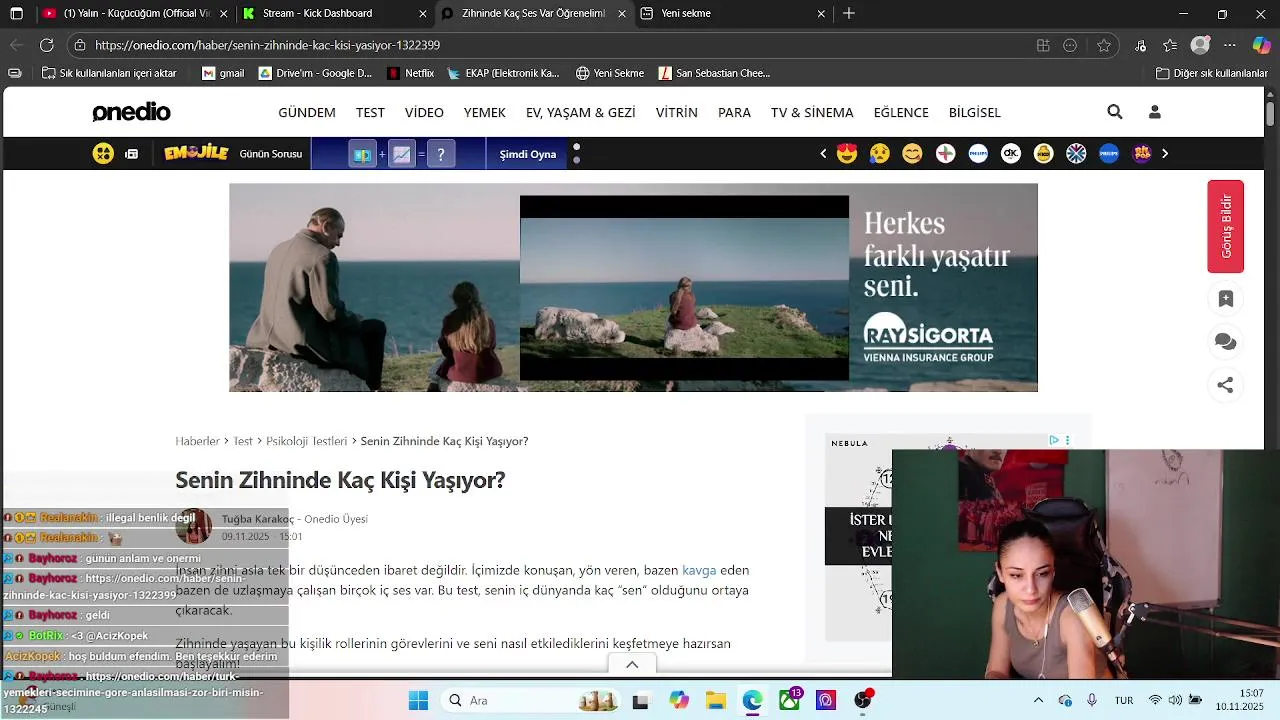Click the Test breadcrumb link
The height and width of the screenshot is (720, 1280).
(x=243, y=441)
